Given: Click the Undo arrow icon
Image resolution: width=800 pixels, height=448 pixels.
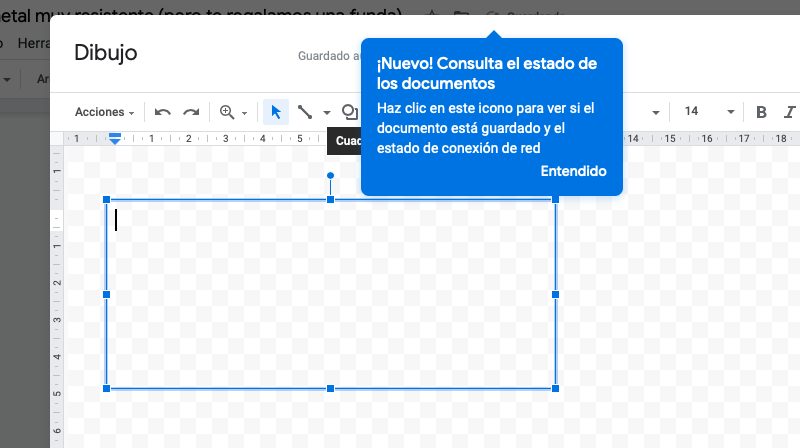Looking at the screenshot, I should pyautogui.click(x=163, y=112).
